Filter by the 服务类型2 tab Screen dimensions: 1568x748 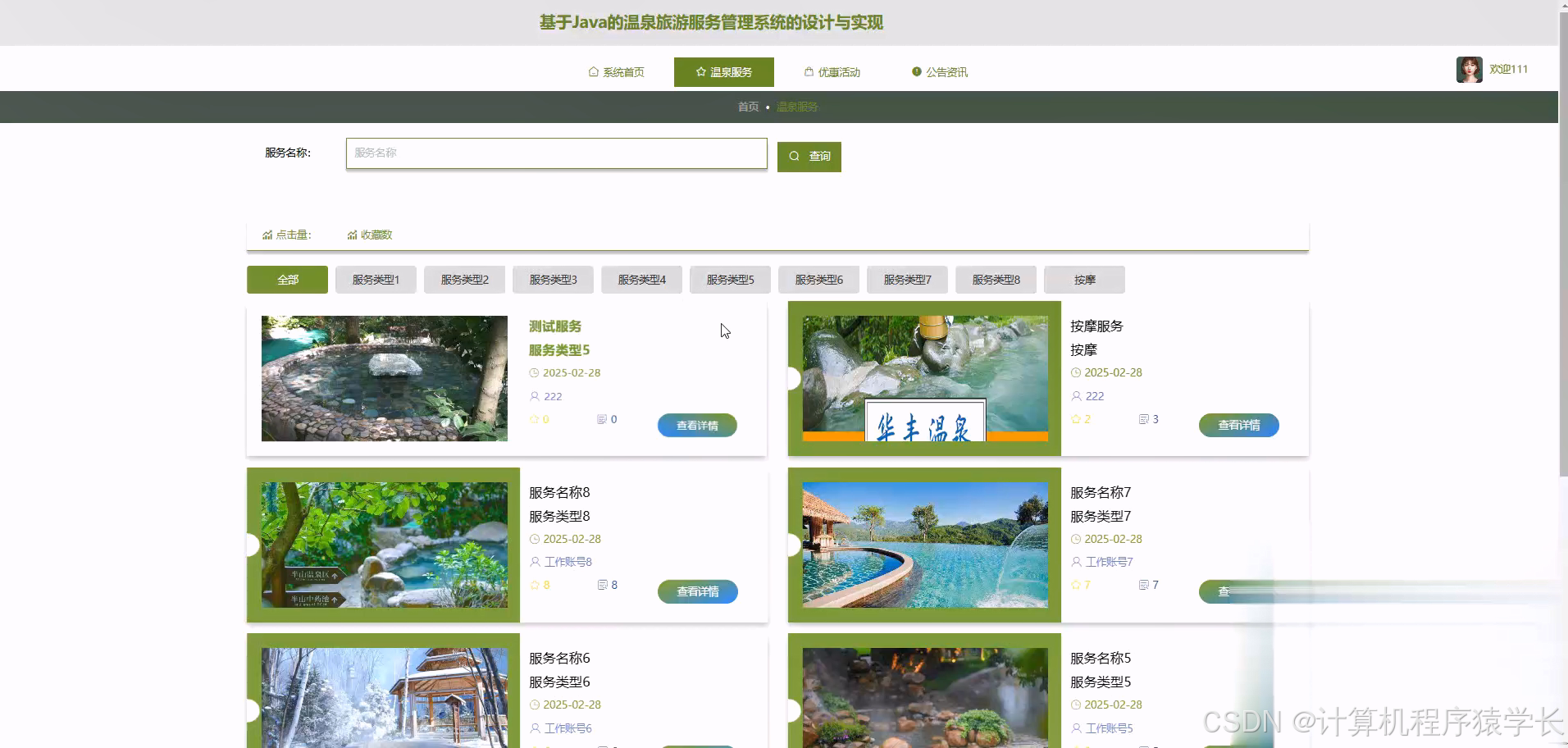pos(464,280)
